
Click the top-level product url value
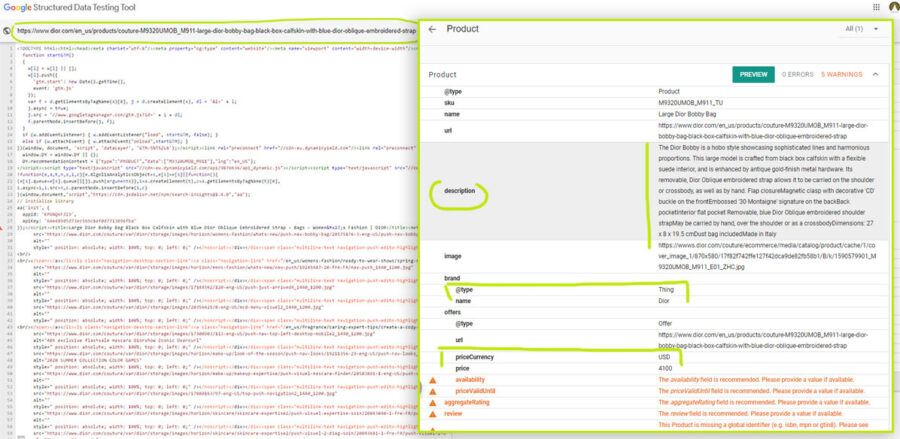pos(763,131)
